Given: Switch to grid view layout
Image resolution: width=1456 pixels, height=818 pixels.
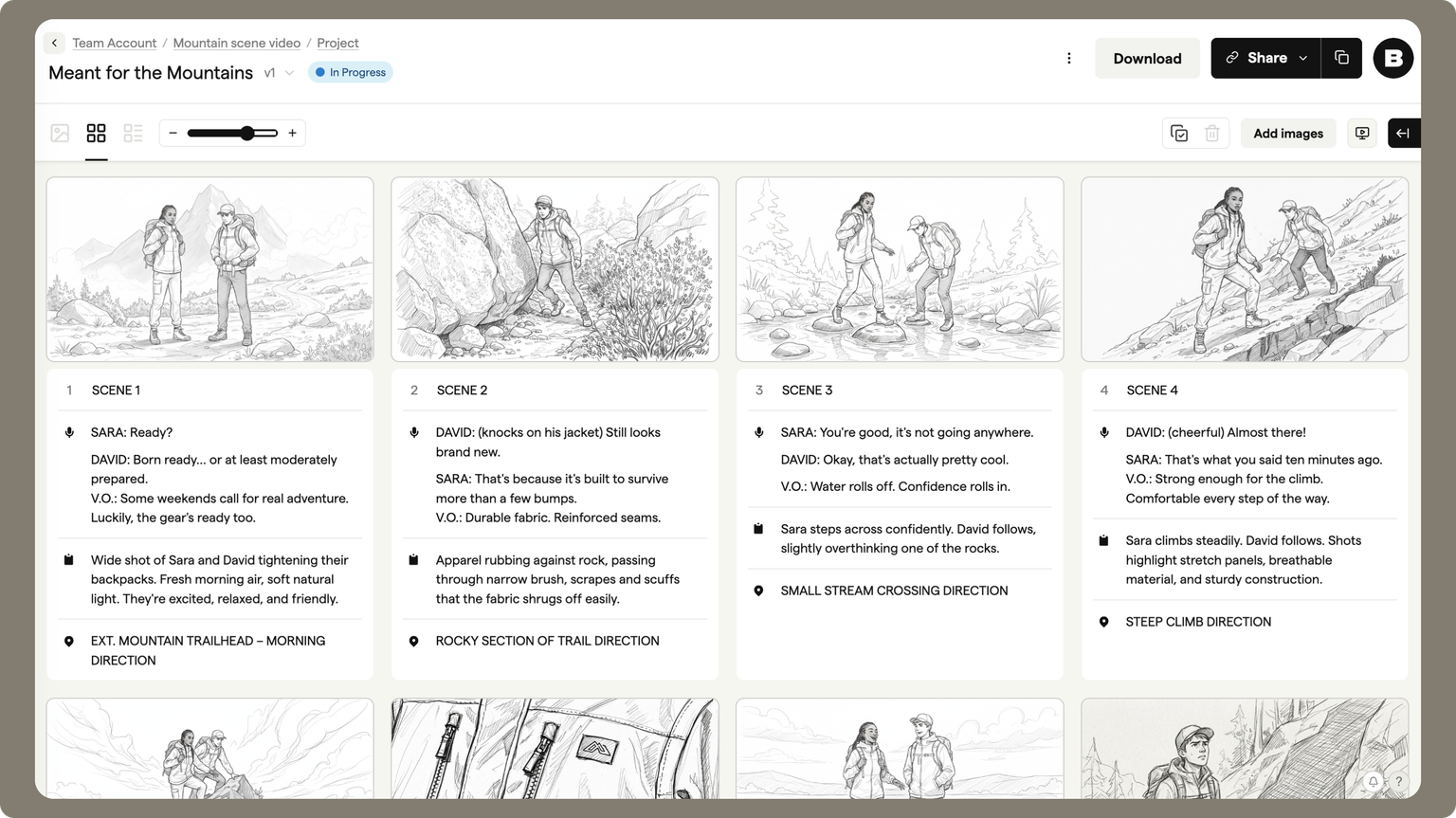Looking at the screenshot, I should click(96, 134).
